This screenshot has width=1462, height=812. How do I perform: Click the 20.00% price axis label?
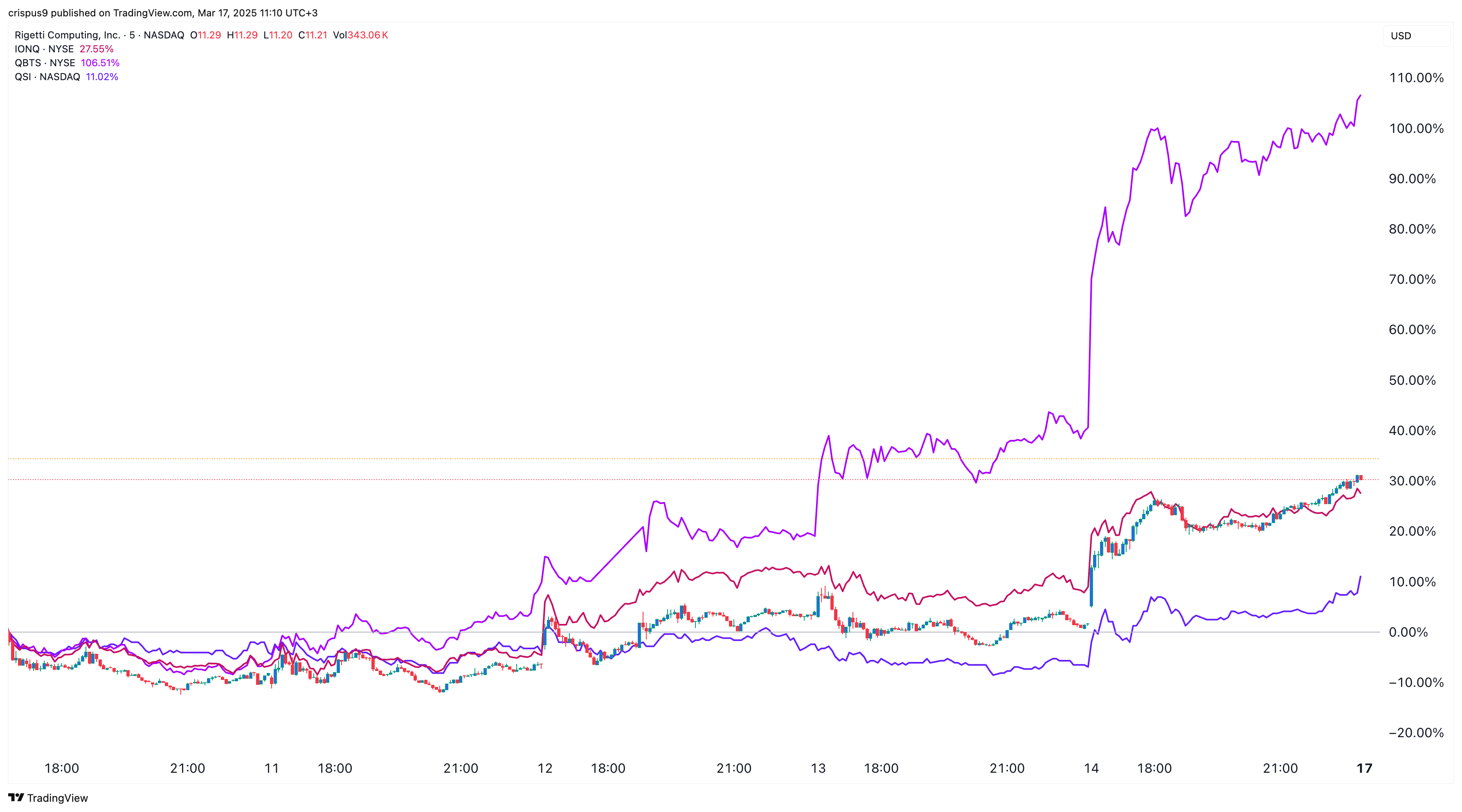tap(1412, 532)
